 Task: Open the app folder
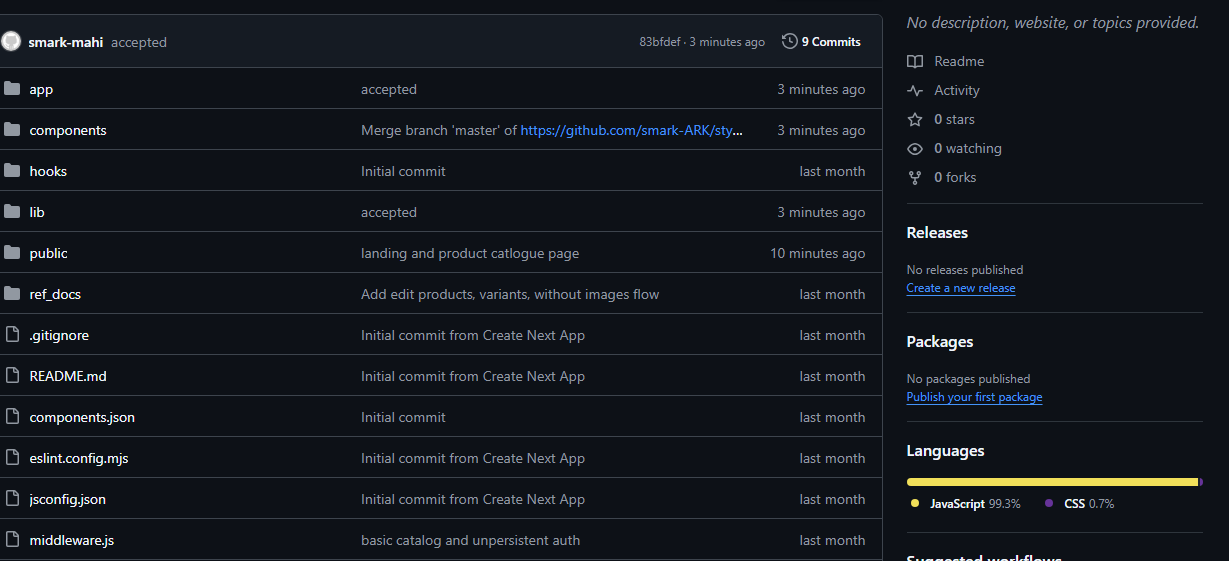[41, 89]
